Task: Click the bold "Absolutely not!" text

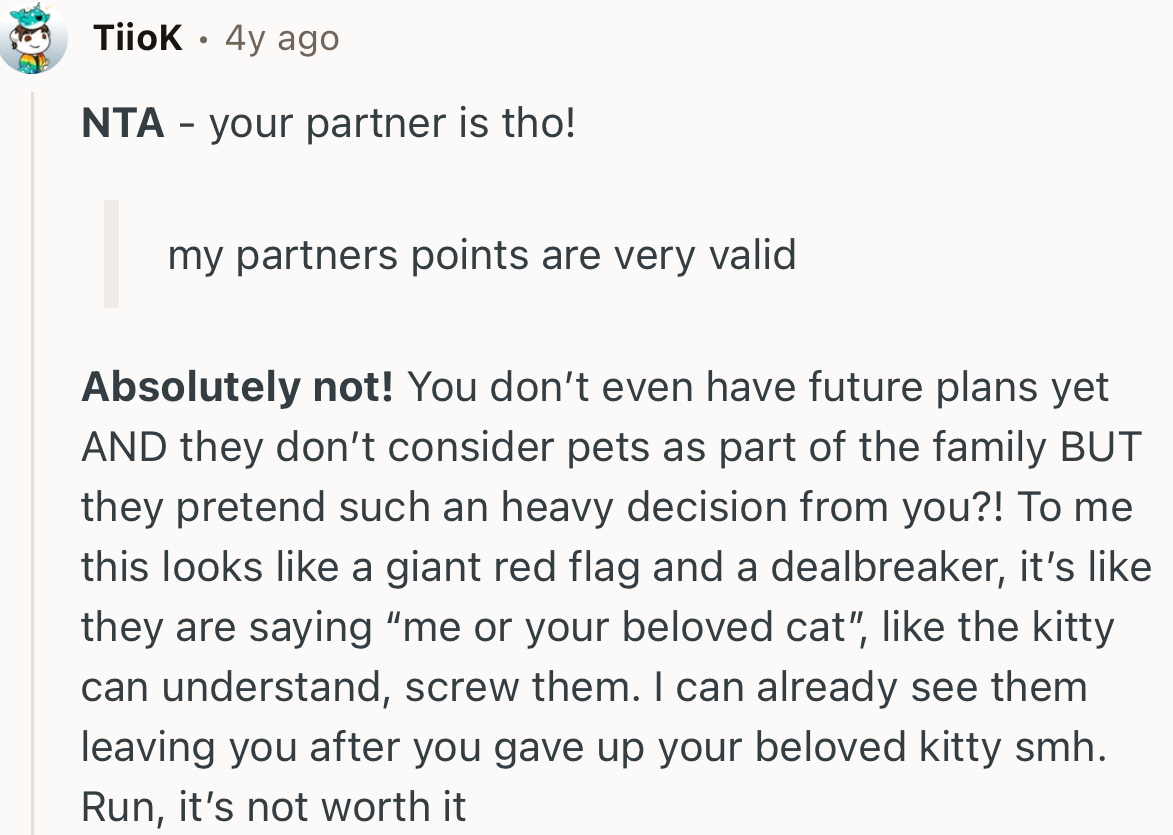Action: 237,387
